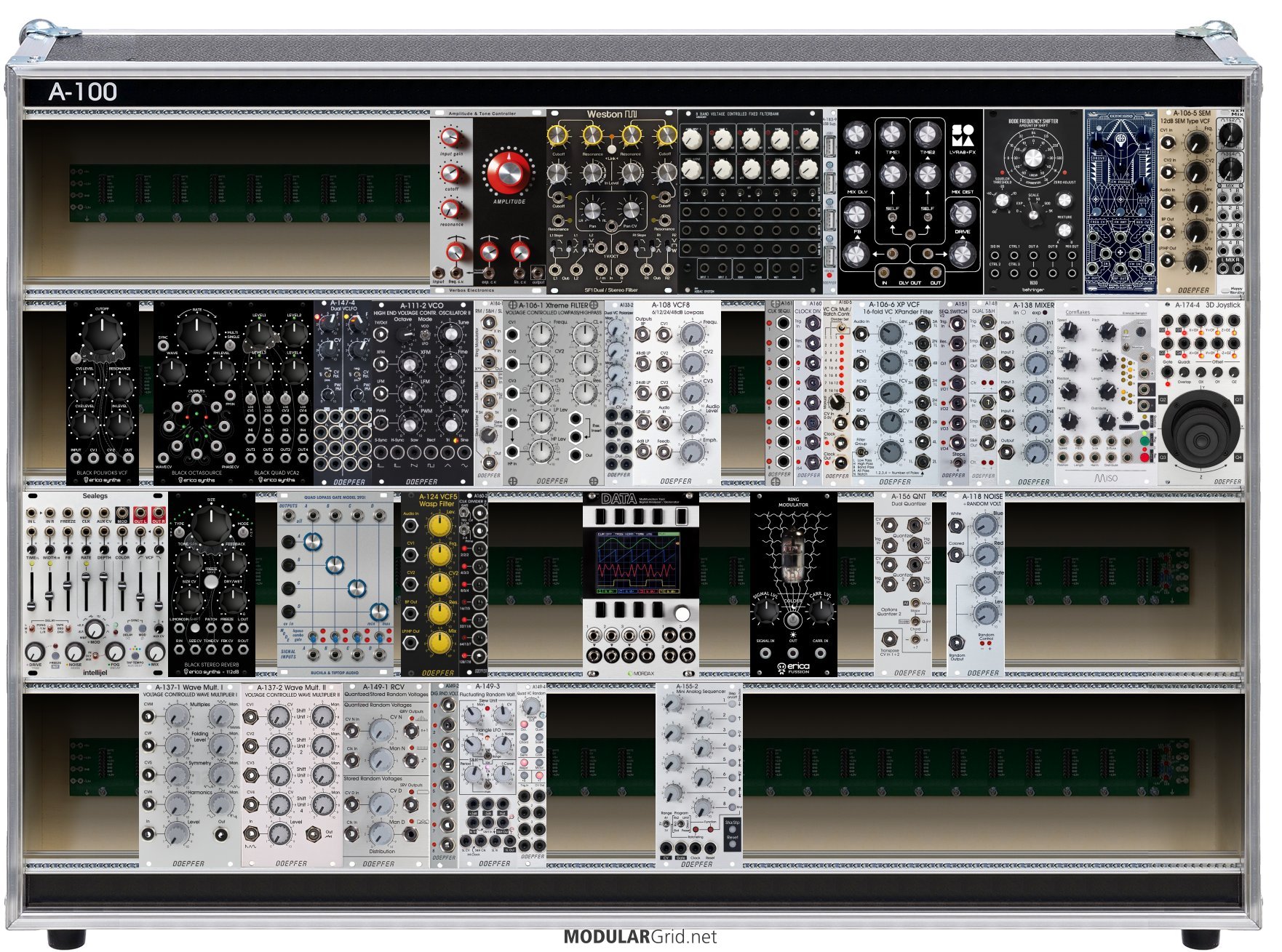This screenshot has width=1282, height=952.
Task: Select the A-106-1 Xtreme Filter module
Action: (x=554, y=393)
